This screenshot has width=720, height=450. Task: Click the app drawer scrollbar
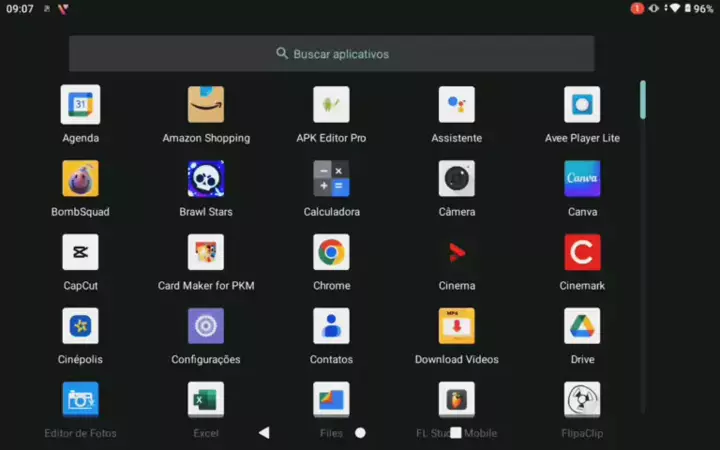[x=642, y=99]
